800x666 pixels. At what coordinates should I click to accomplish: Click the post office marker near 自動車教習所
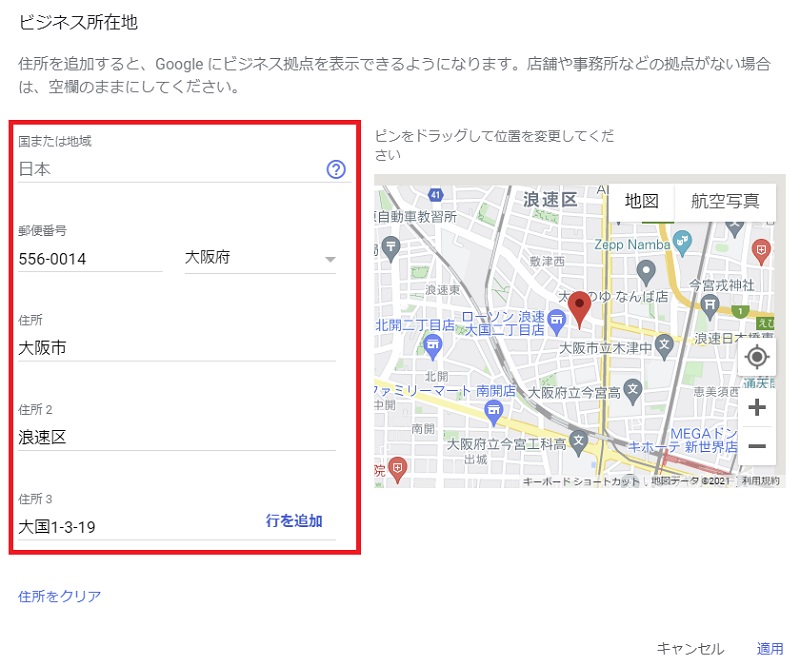click(391, 249)
